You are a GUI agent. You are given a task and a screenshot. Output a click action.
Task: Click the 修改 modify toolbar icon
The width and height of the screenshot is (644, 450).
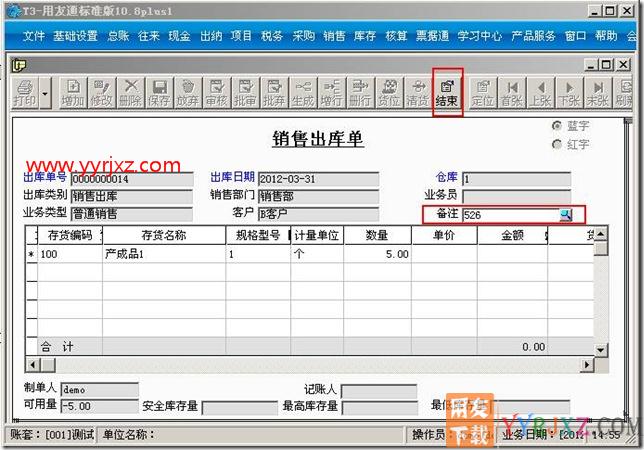[101, 93]
